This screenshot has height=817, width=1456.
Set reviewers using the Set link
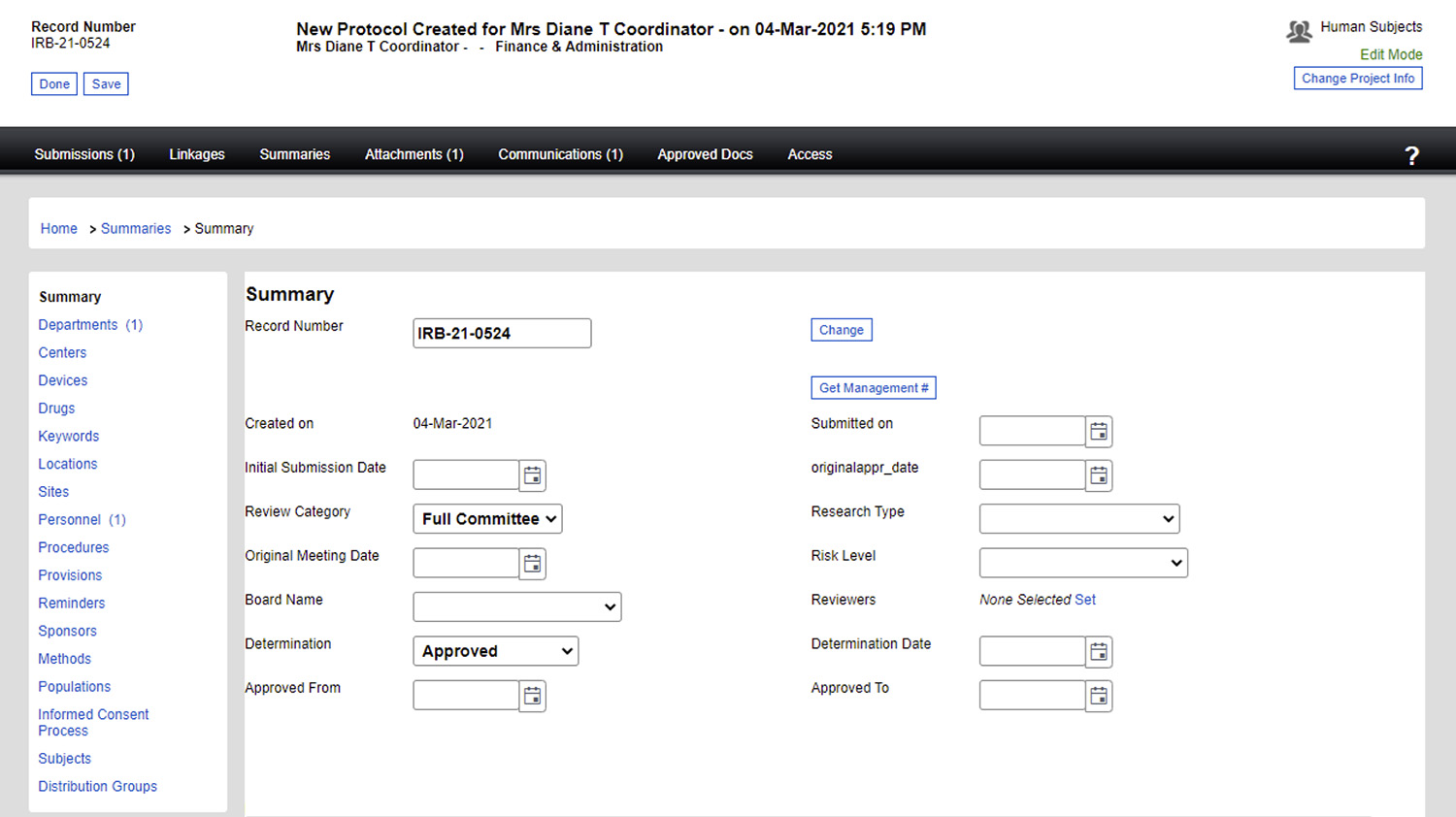(x=1086, y=599)
